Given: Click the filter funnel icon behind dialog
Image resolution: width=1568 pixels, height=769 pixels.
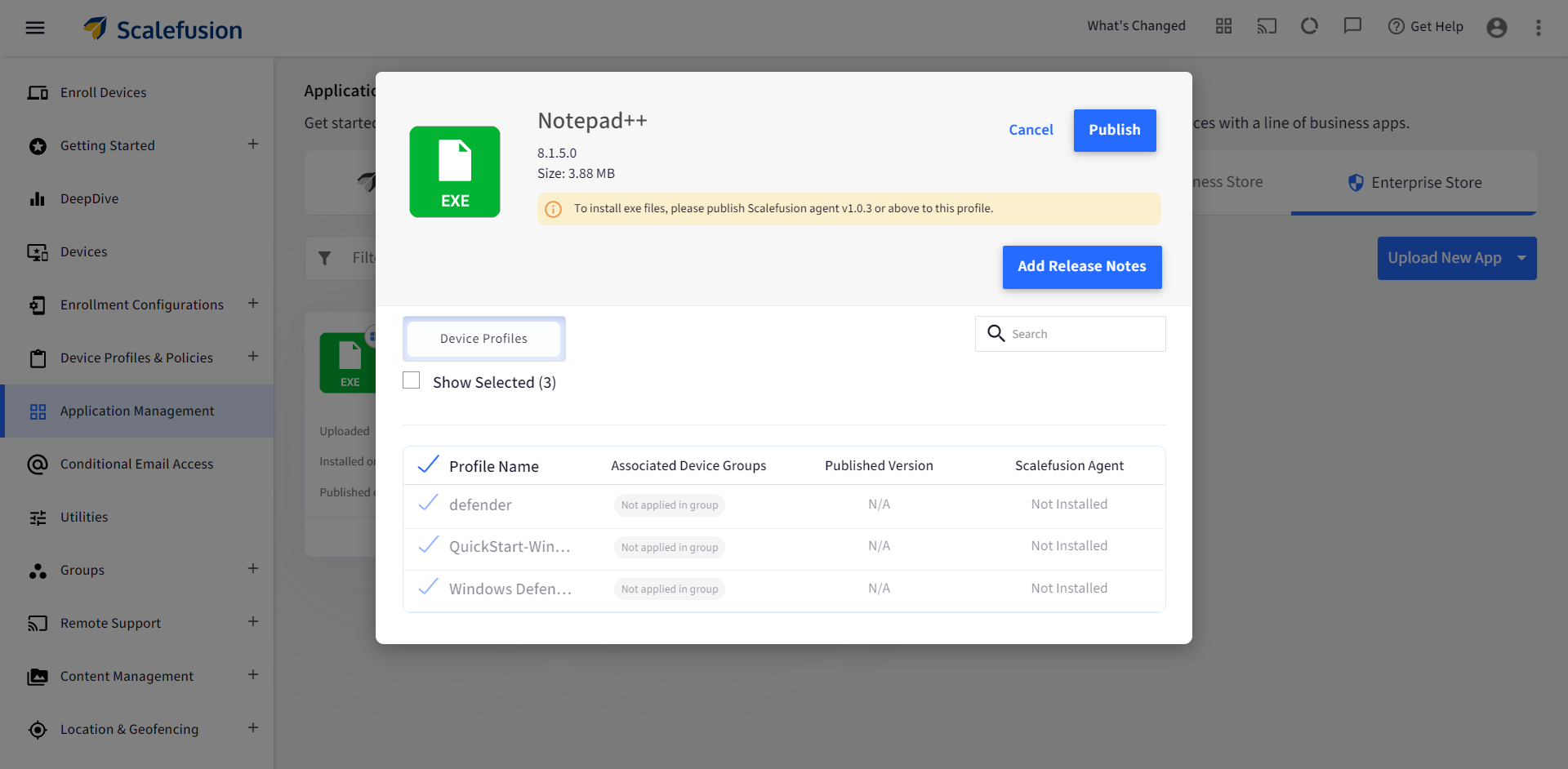Looking at the screenshot, I should click(324, 258).
